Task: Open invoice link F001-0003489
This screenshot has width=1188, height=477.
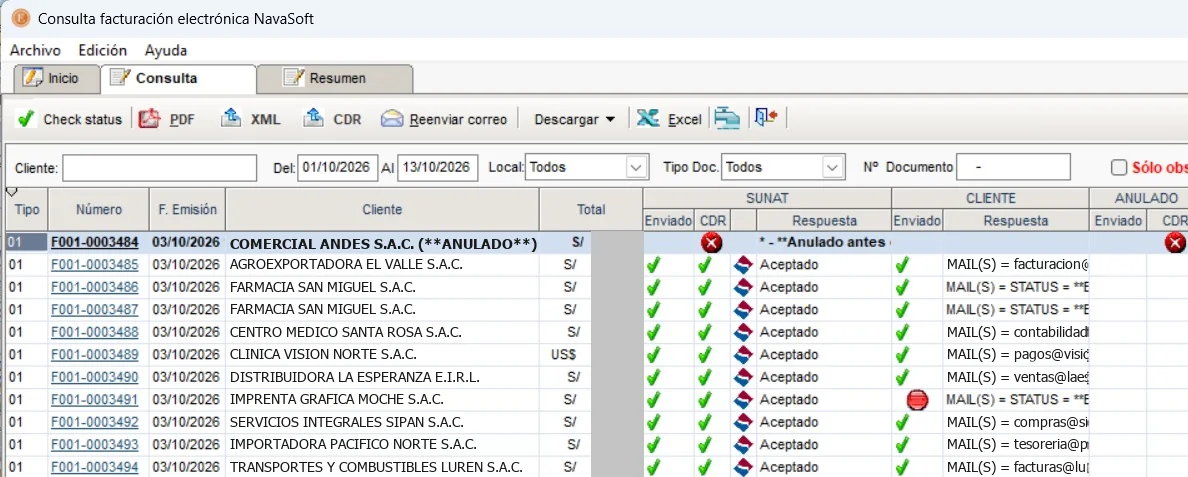Action: pyautogui.click(x=95, y=354)
